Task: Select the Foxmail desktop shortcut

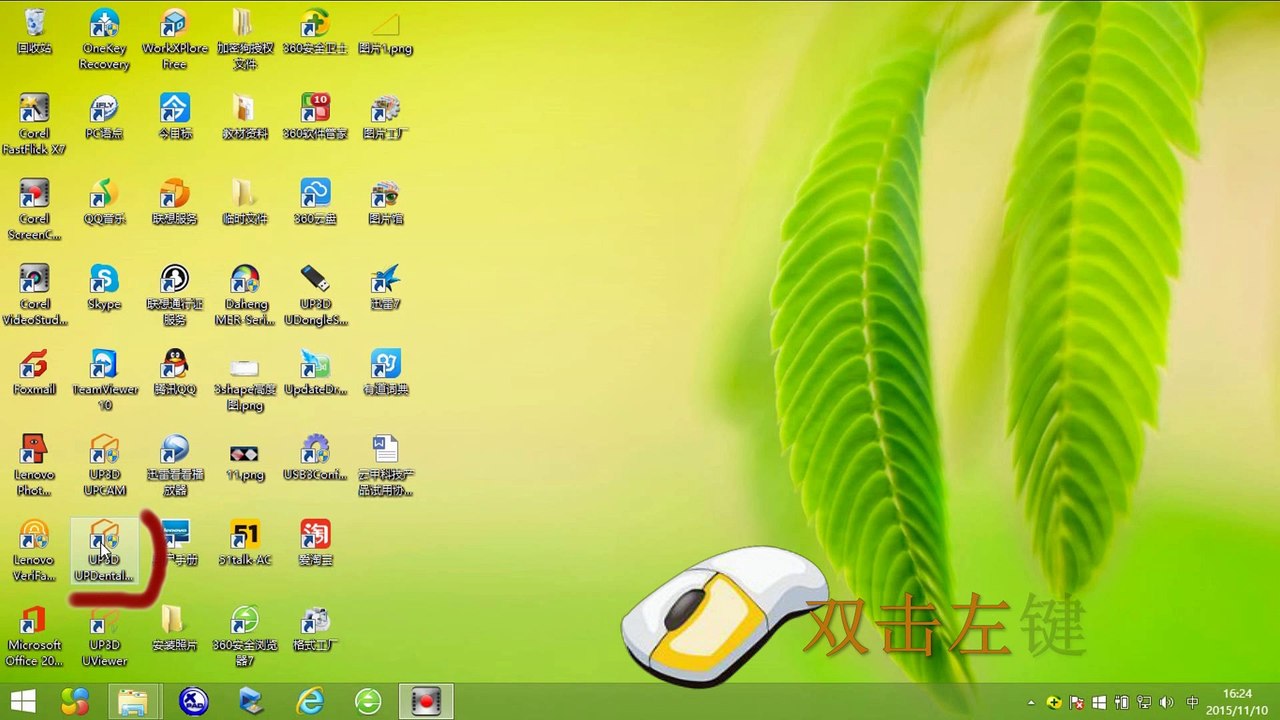Action: point(34,372)
